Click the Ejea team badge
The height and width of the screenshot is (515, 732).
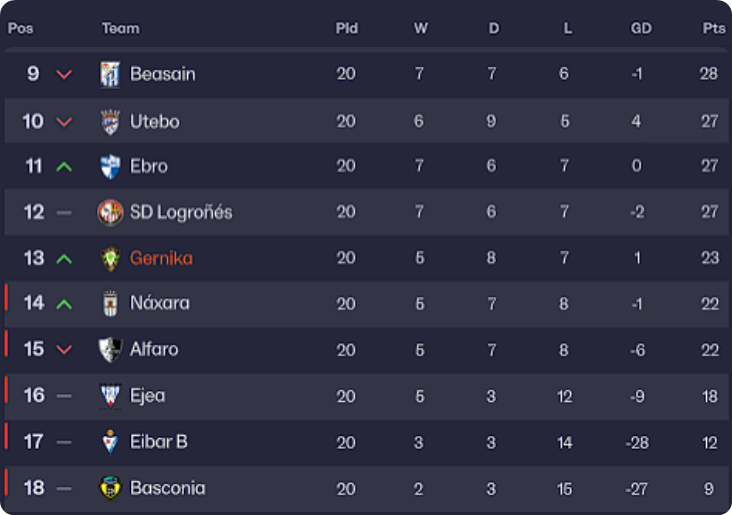(x=110, y=395)
